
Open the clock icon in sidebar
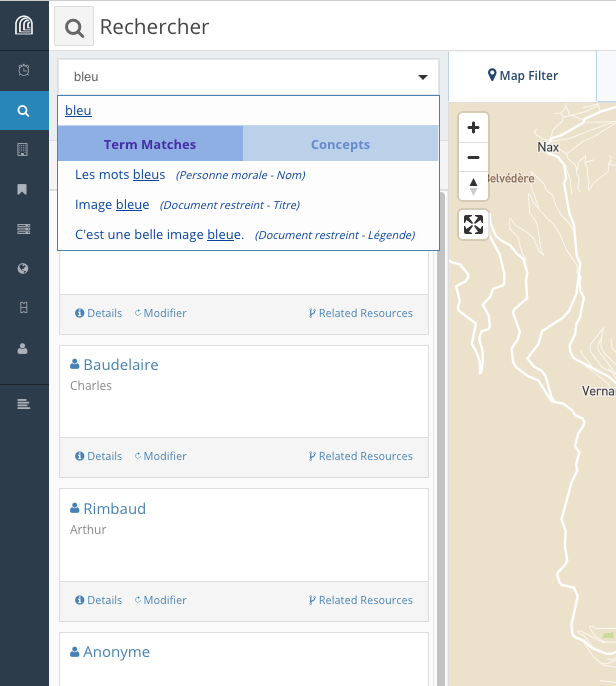point(24,70)
